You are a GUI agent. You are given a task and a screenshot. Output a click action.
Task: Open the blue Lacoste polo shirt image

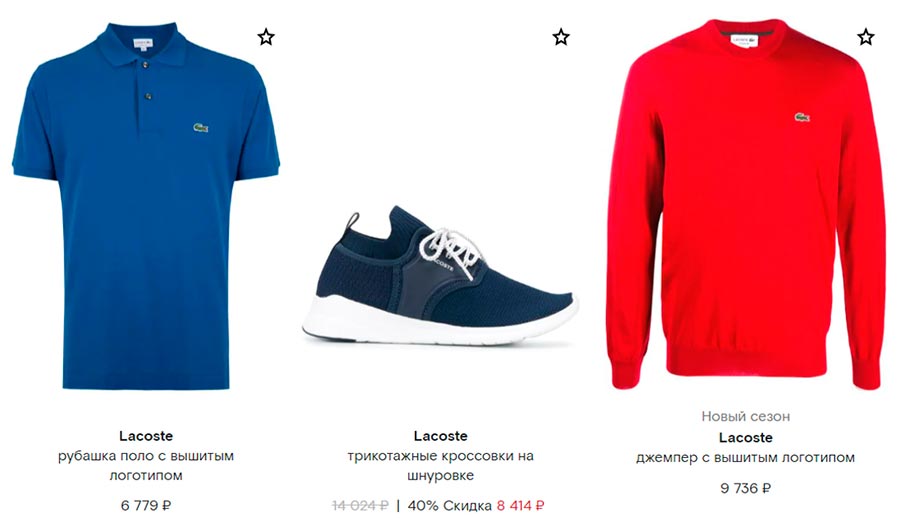point(146,206)
